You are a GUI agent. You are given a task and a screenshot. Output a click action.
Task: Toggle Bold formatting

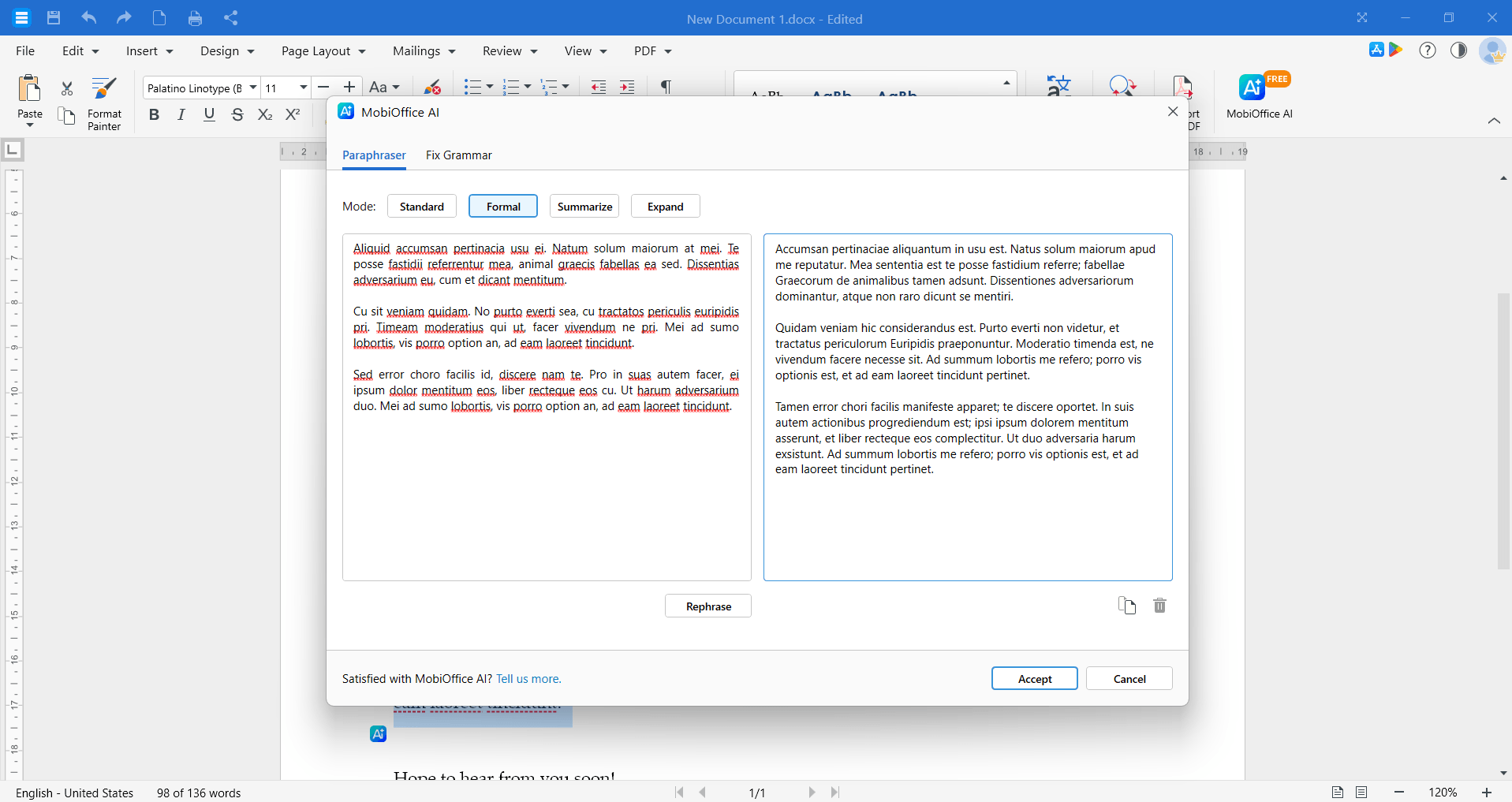tap(154, 114)
